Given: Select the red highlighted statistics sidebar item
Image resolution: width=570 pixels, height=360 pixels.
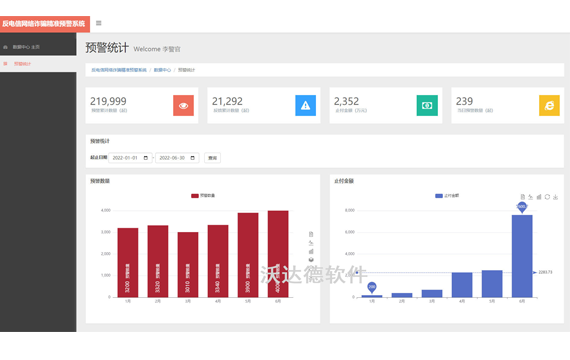Looking at the screenshot, I should point(38,64).
